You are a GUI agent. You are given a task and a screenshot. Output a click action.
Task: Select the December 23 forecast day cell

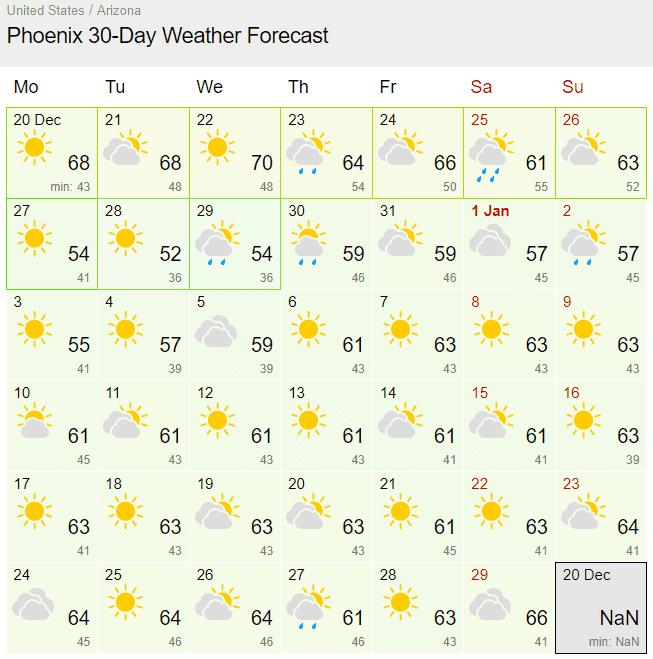326,153
